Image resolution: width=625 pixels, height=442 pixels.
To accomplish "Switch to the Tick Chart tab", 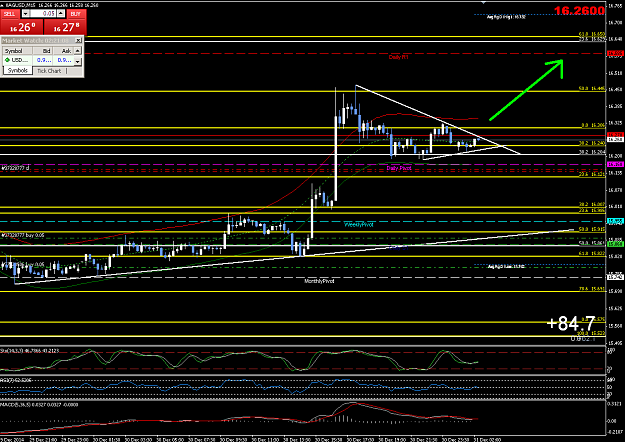I will pos(49,71).
